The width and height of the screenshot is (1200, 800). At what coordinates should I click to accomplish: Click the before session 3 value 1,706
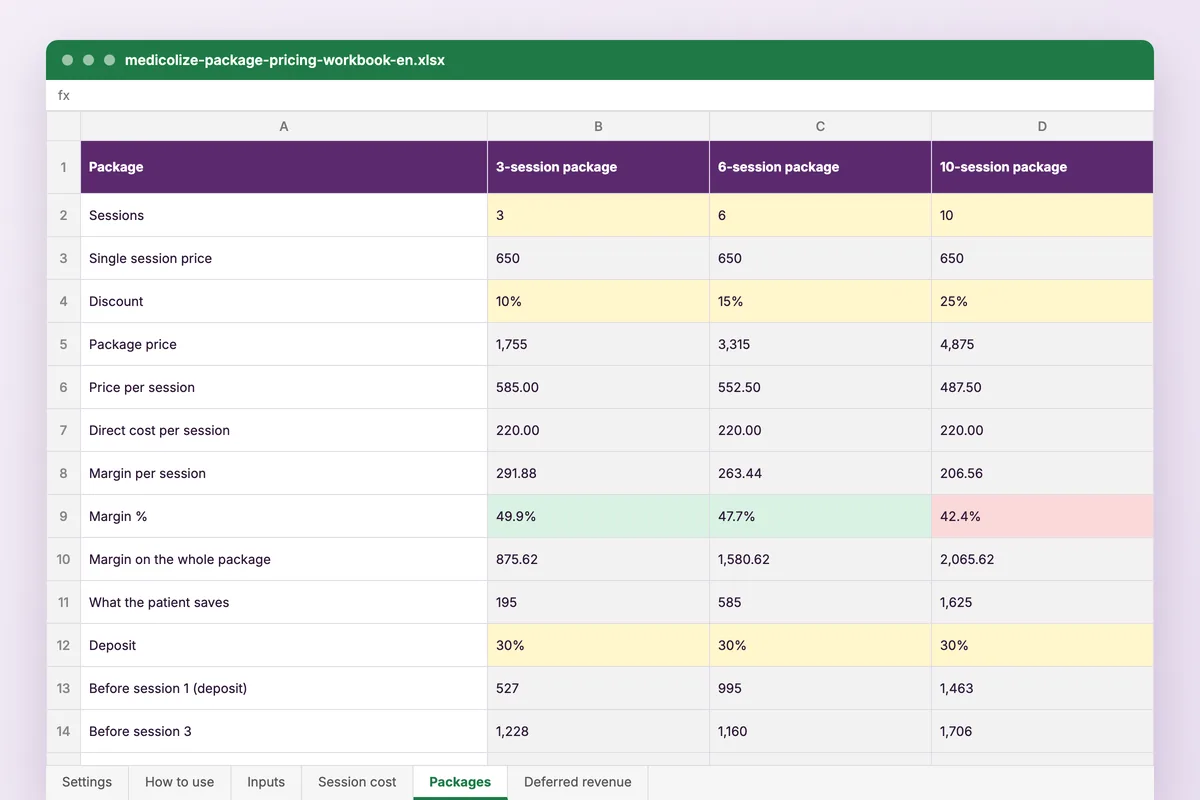pyautogui.click(x=1042, y=731)
